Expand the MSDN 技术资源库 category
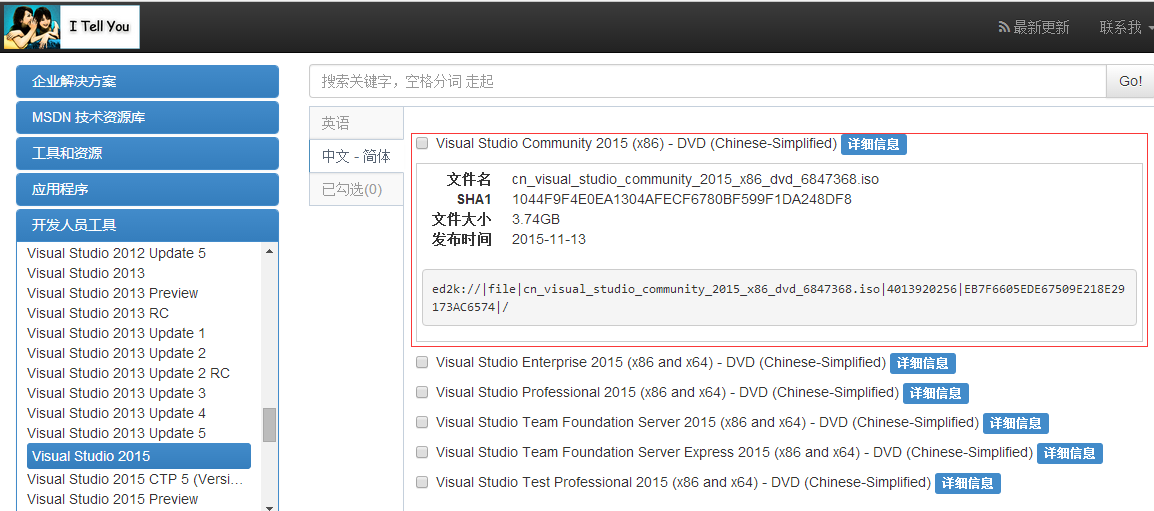 147,117
